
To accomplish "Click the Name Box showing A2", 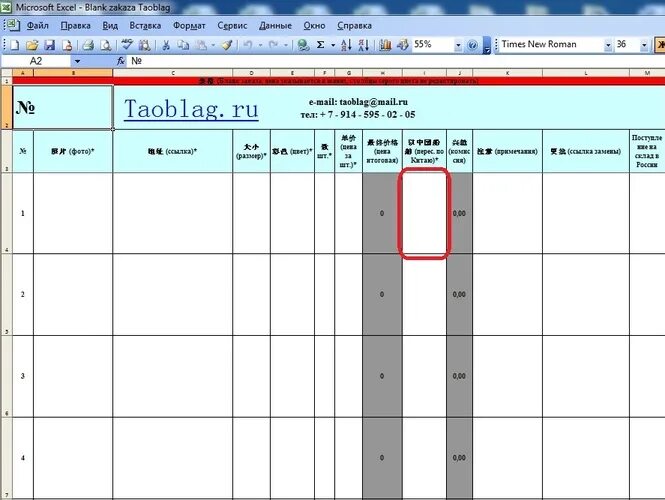I will click(x=36, y=61).
